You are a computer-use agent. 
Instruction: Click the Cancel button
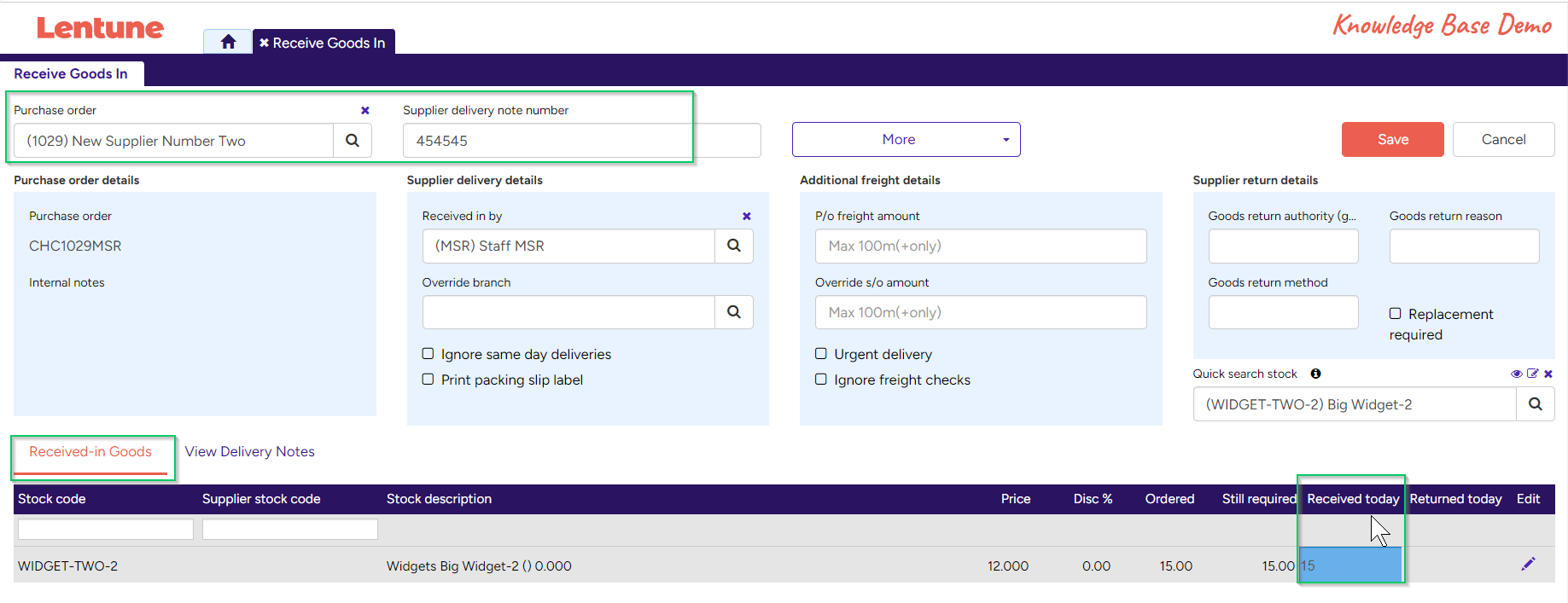pyautogui.click(x=1504, y=140)
